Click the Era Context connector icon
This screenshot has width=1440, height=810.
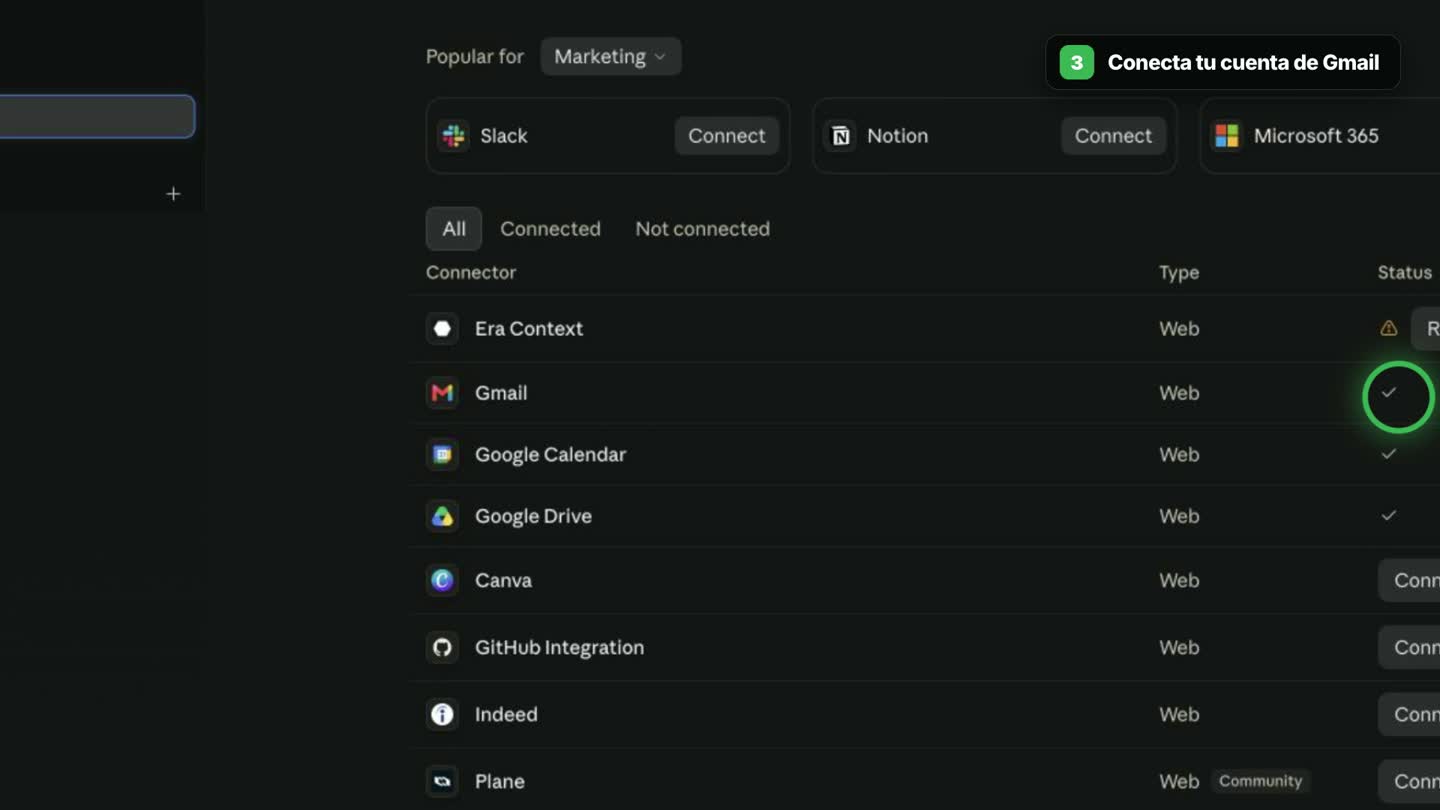tap(442, 329)
